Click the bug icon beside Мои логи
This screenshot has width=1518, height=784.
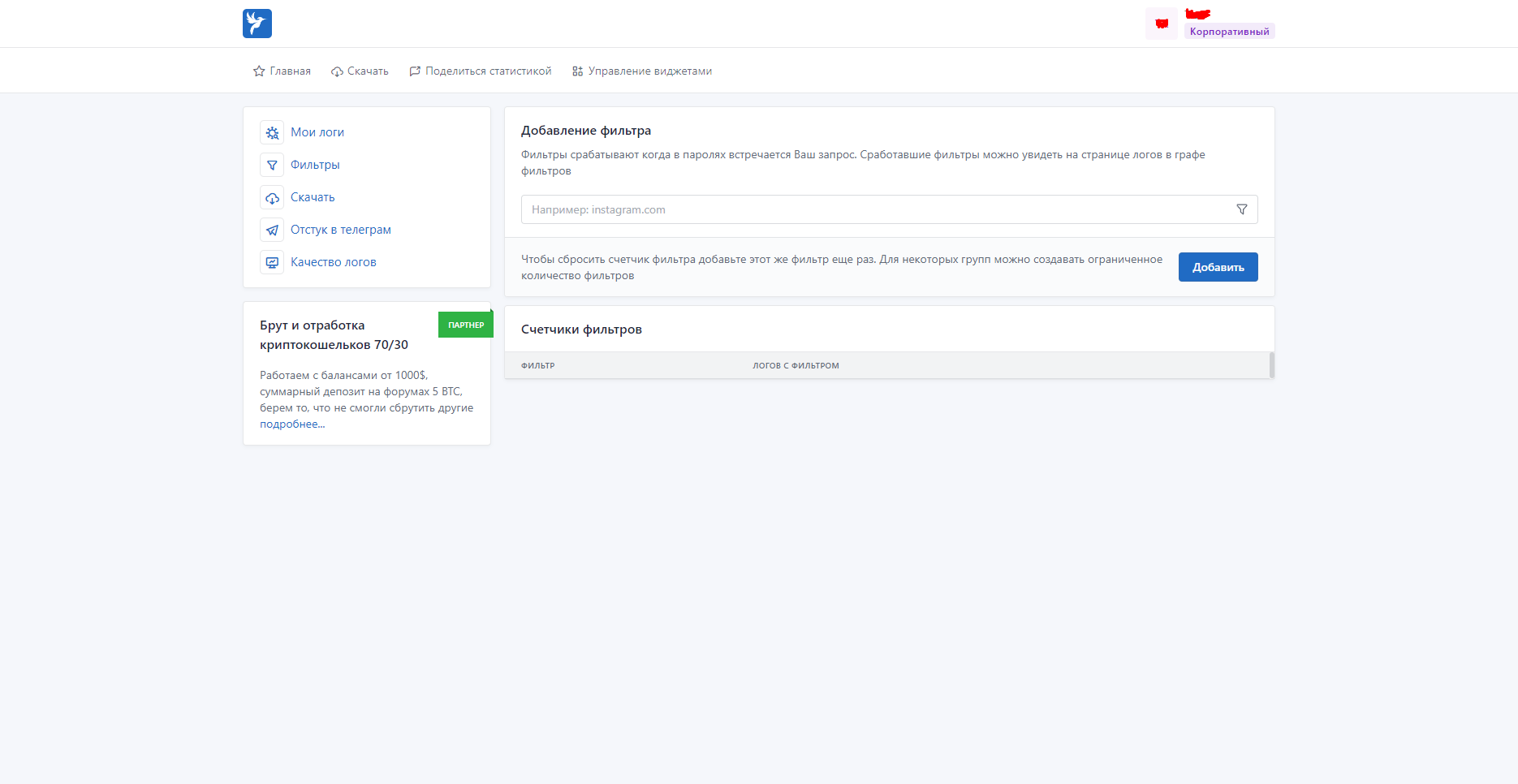(272, 132)
